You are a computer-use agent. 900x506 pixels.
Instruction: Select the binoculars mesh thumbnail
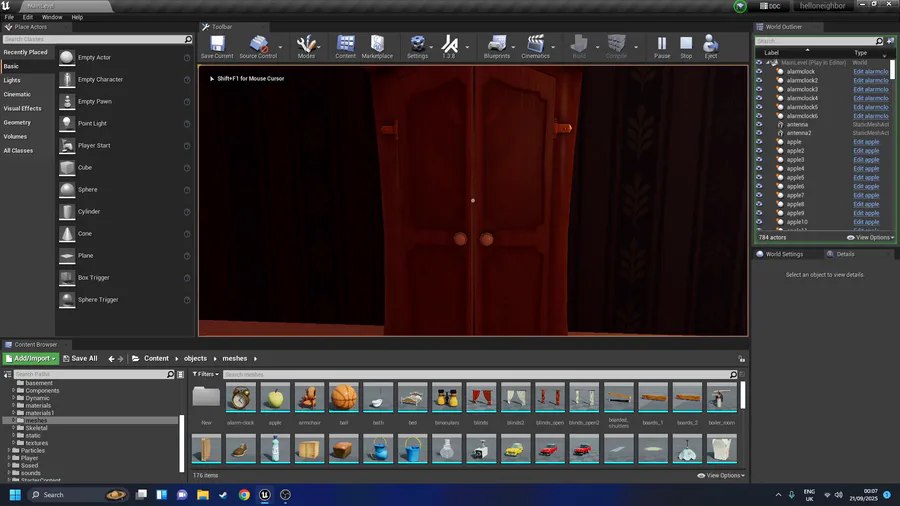coord(447,397)
